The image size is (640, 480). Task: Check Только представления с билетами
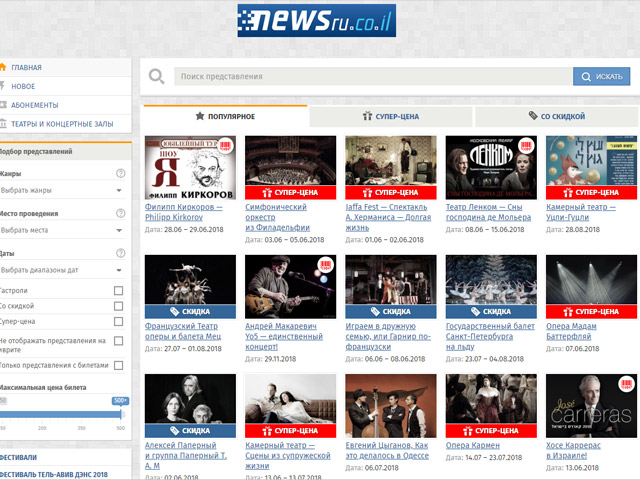(118, 365)
